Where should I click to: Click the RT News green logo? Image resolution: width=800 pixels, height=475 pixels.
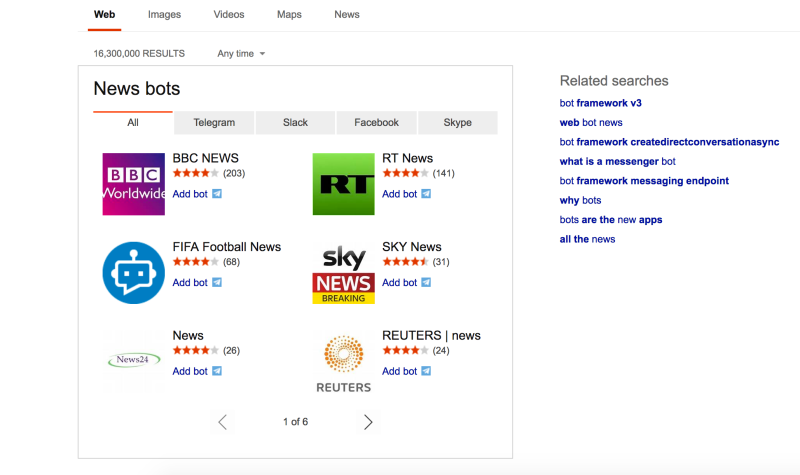pyautogui.click(x=343, y=184)
